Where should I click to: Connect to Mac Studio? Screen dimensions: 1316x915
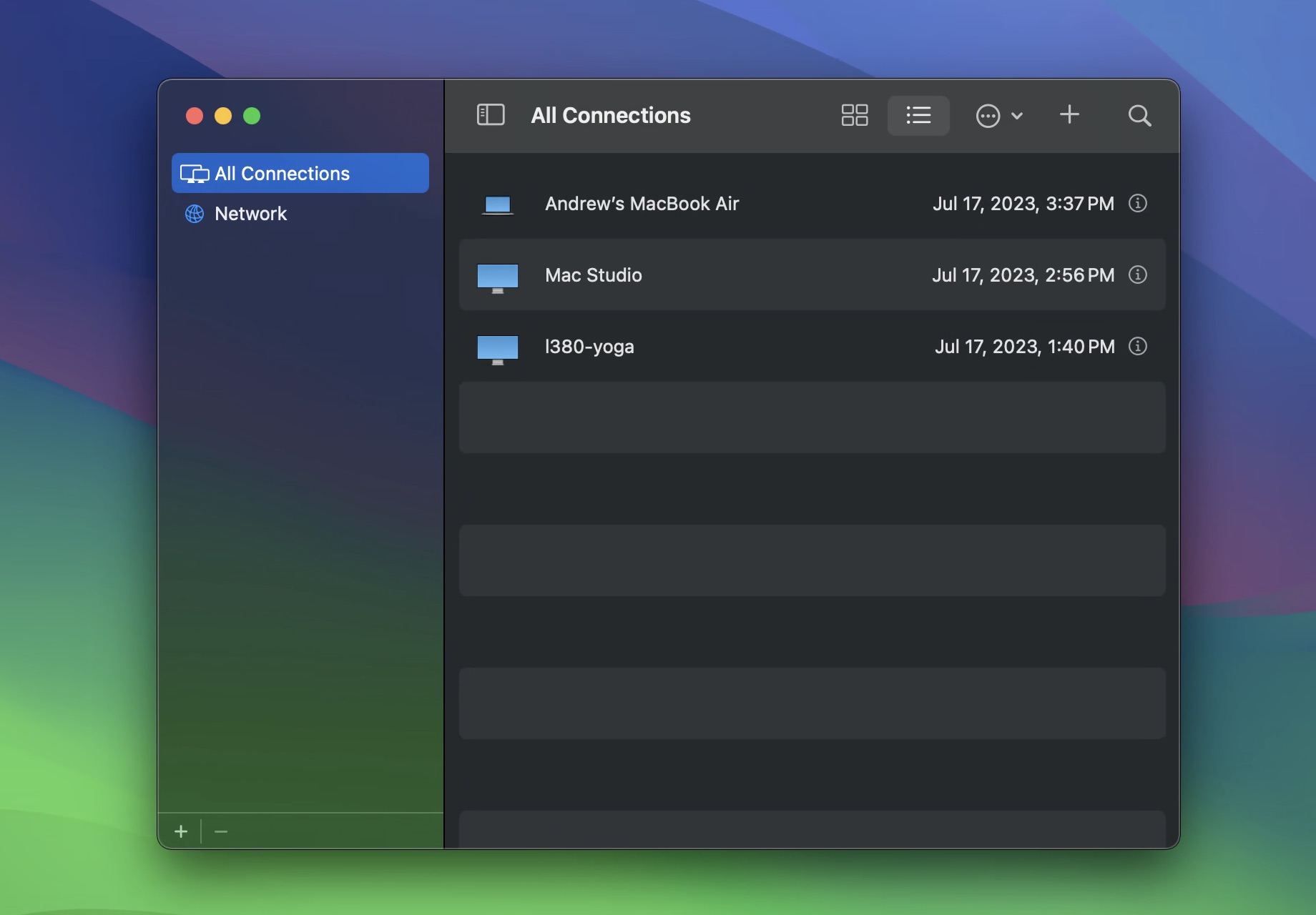tap(594, 274)
